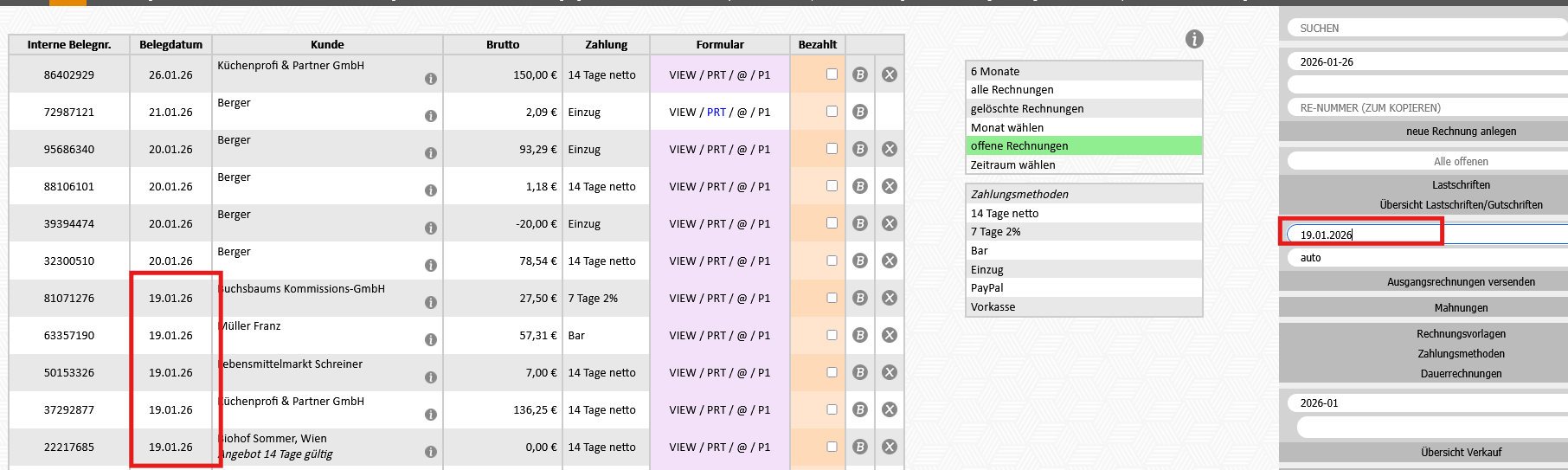The width and height of the screenshot is (1568, 470).
Task: Sort table by Belegdatum column header
Action: (170, 45)
